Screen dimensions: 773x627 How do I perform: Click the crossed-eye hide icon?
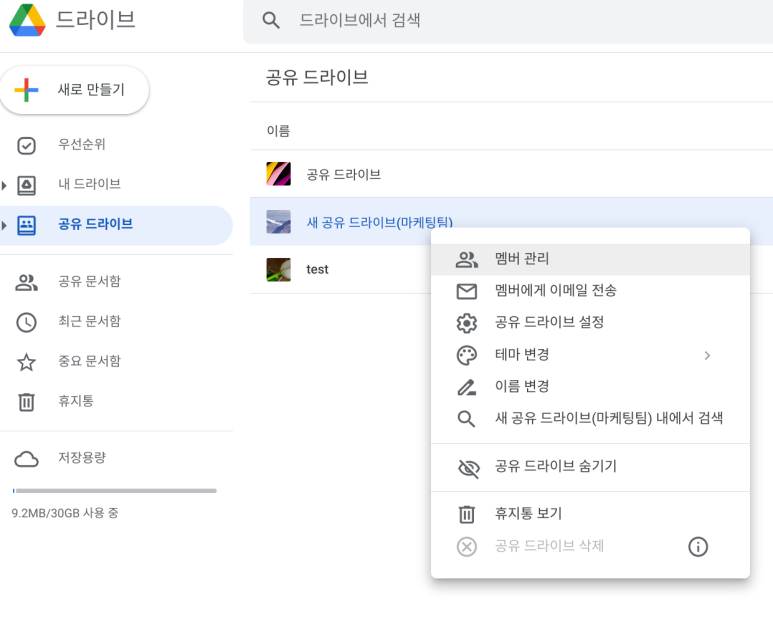coord(468,468)
